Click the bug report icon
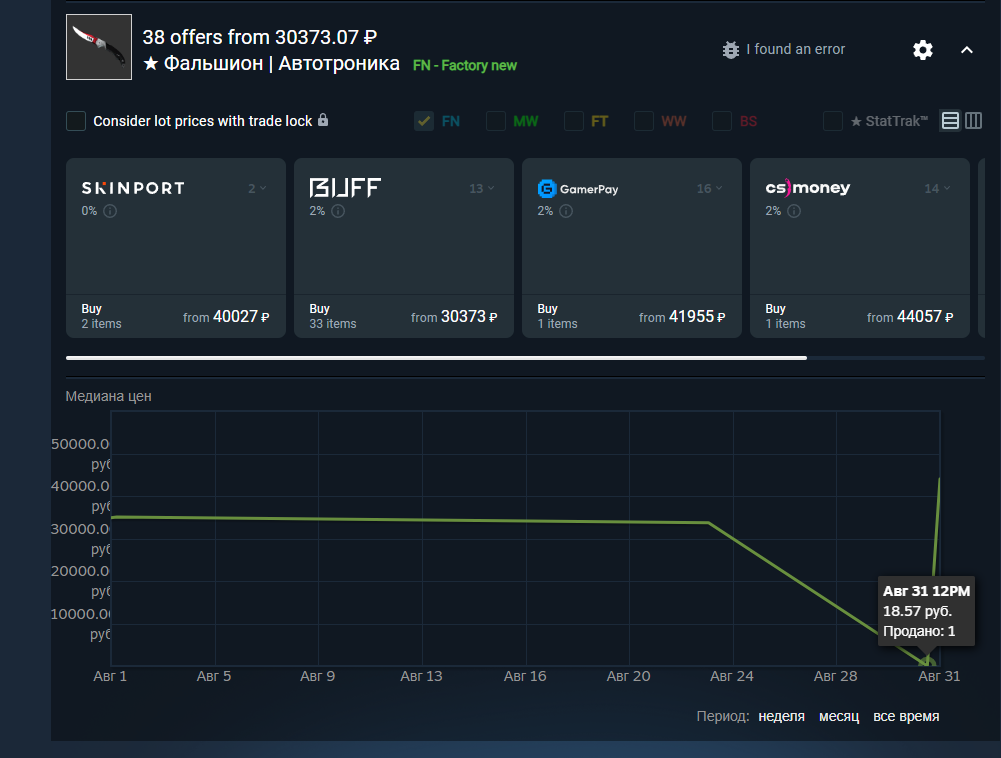This screenshot has width=1001, height=758. click(730, 50)
